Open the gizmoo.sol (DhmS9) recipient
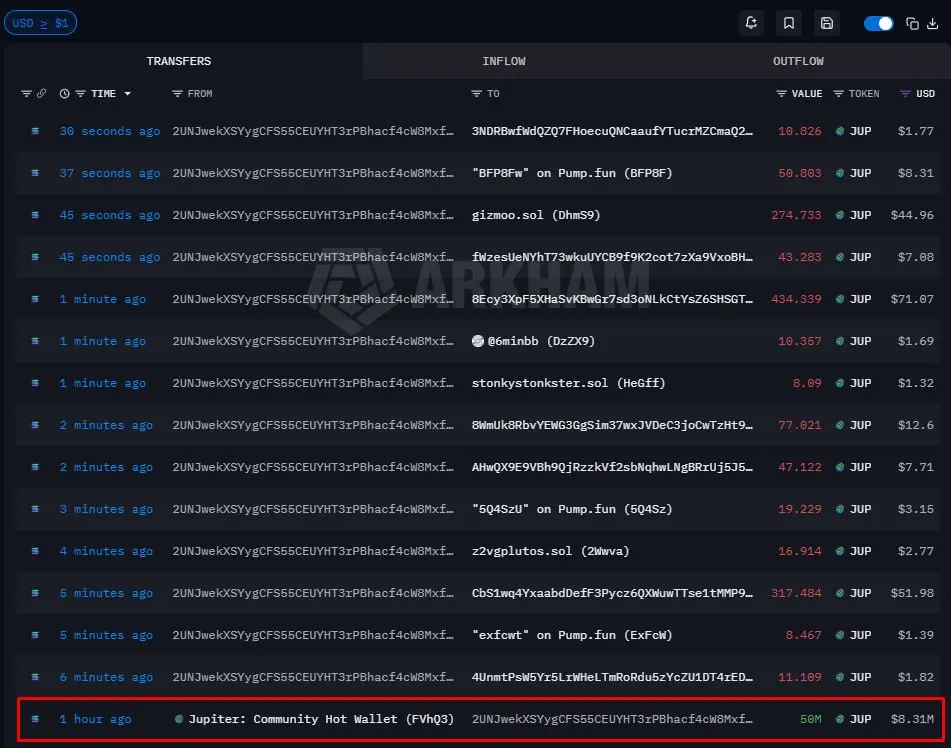This screenshot has width=951, height=748. coord(536,215)
